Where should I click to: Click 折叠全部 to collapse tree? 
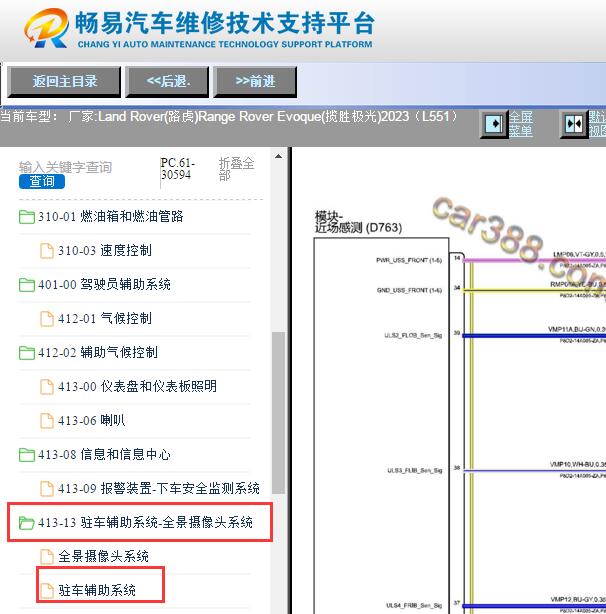pyautogui.click(x=236, y=169)
